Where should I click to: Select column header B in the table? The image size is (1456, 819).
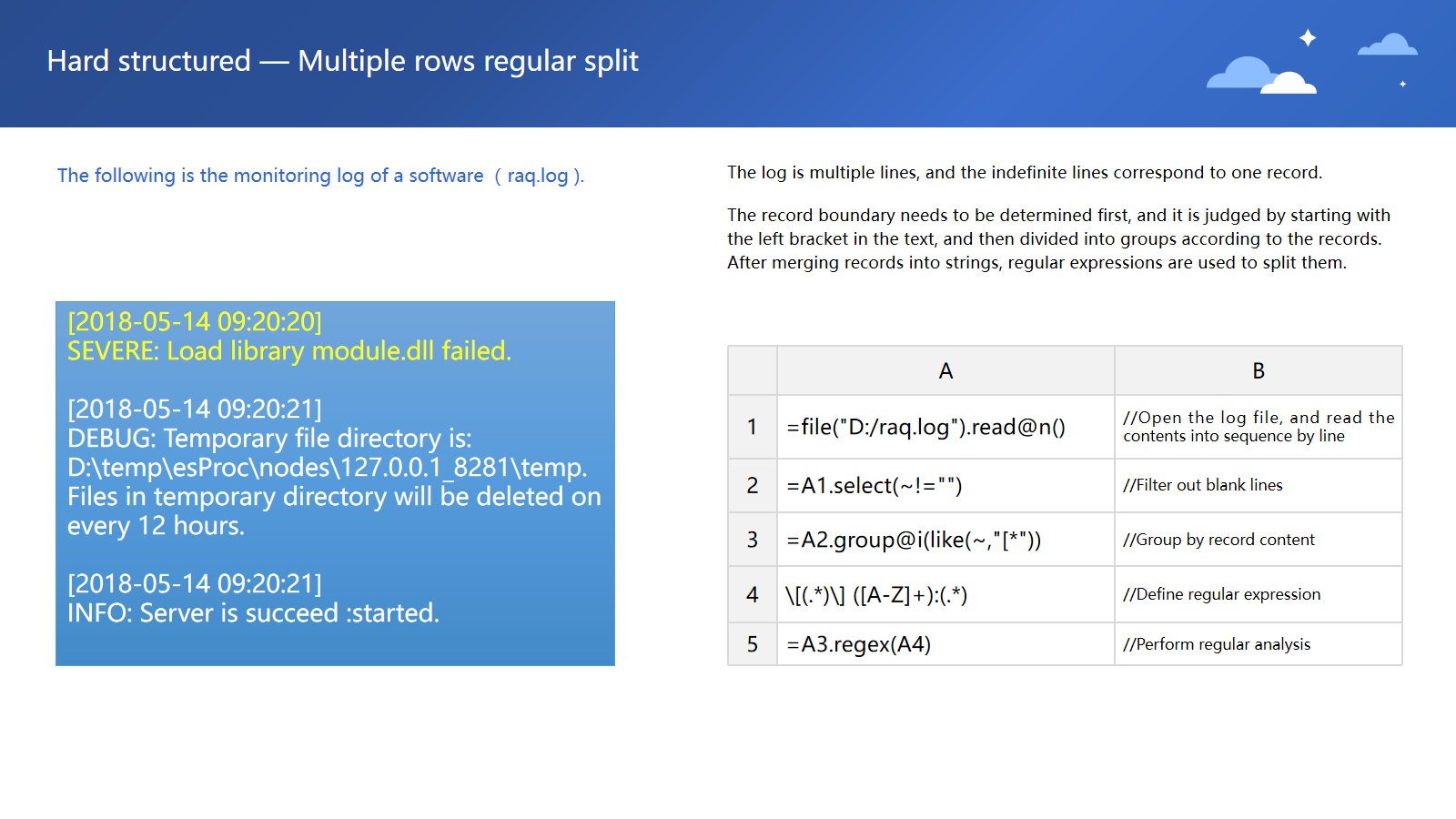(1258, 370)
